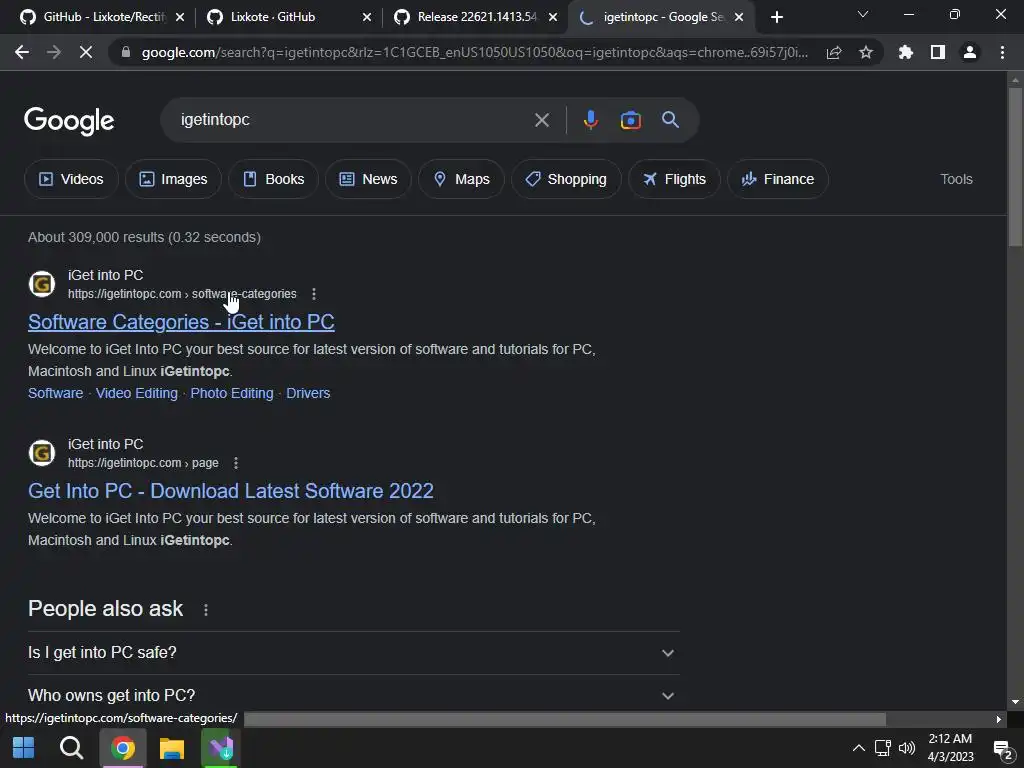The image size is (1024, 768).
Task: Click the share page icon in address bar
Action: (x=834, y=52)
